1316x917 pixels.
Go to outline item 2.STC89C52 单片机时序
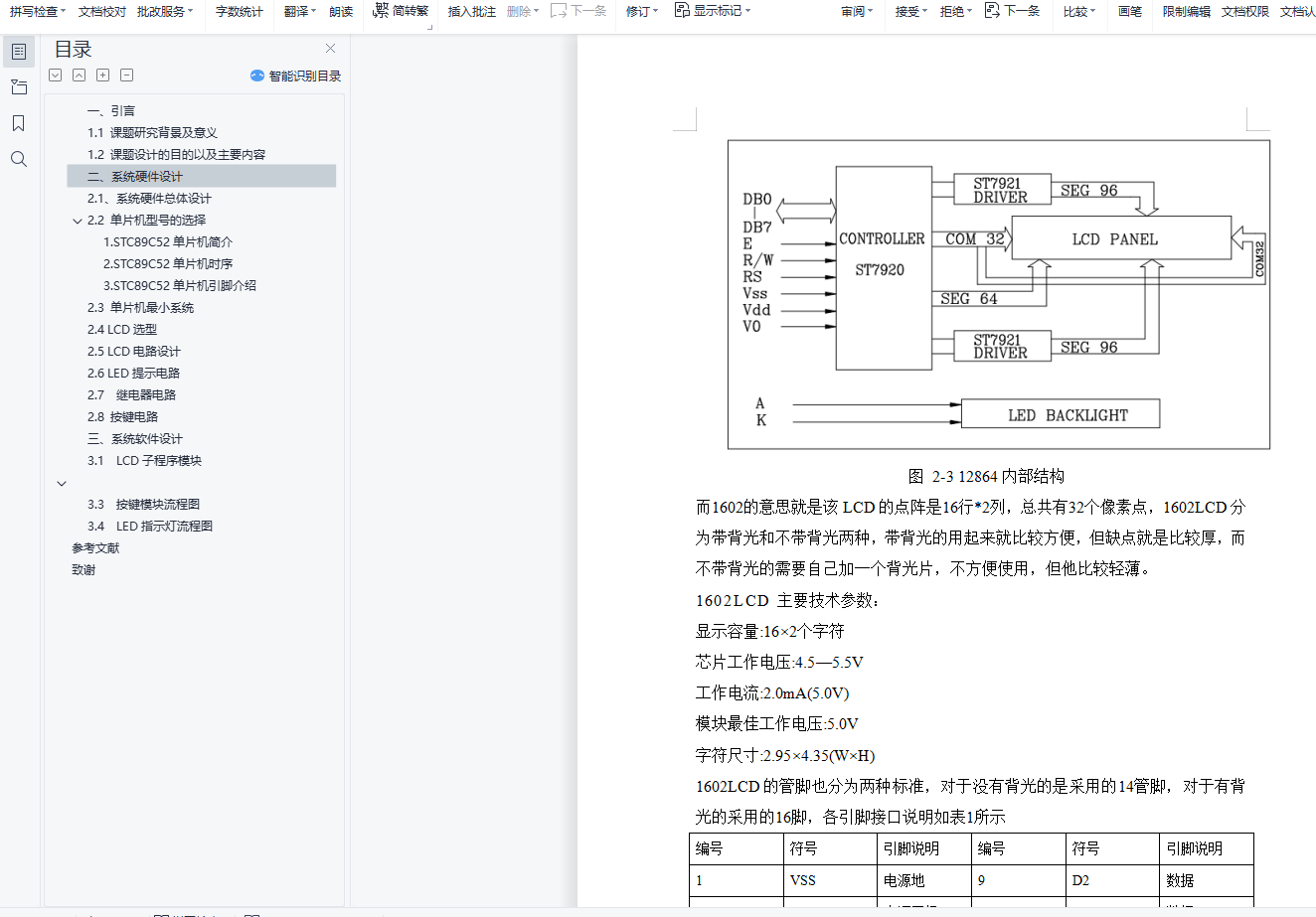tap(168, 264)
